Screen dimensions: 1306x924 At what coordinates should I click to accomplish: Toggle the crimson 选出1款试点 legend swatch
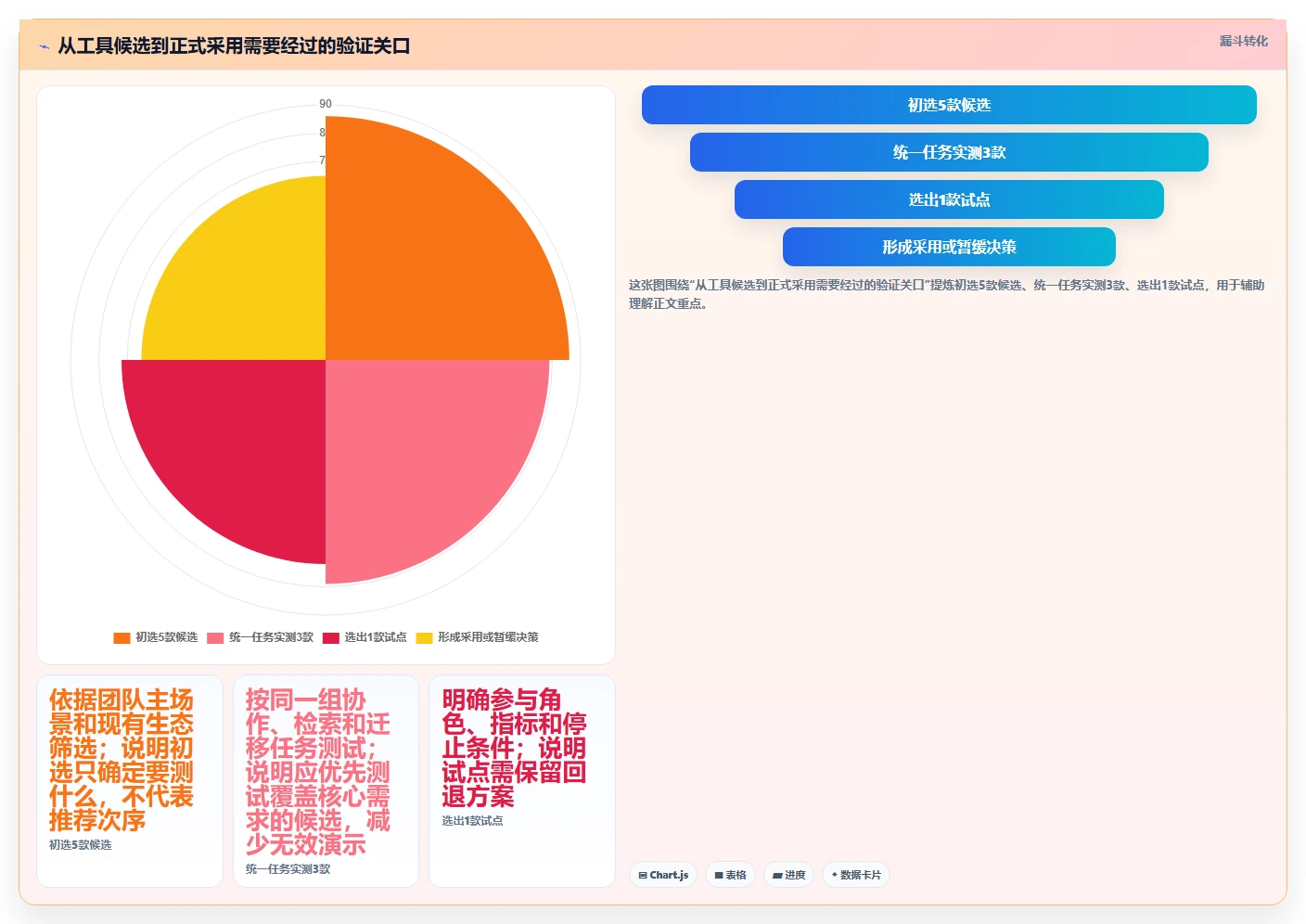[331, 637]
